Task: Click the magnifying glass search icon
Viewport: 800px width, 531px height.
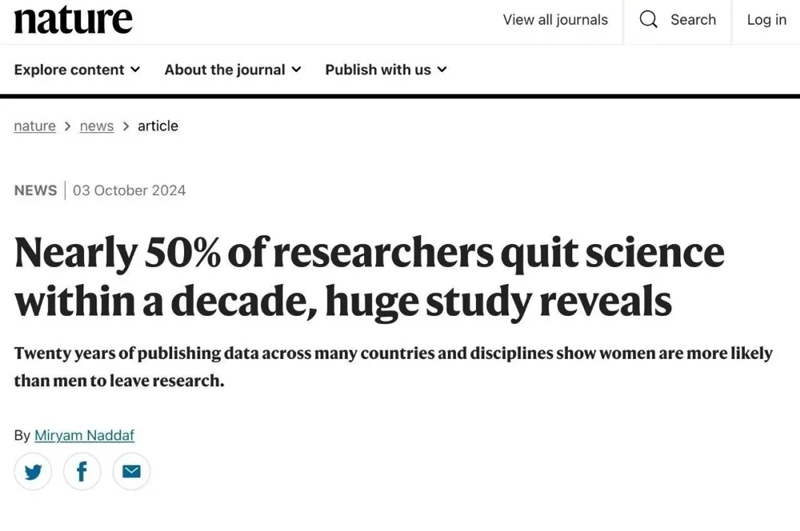Action: [x=648, y=19]
